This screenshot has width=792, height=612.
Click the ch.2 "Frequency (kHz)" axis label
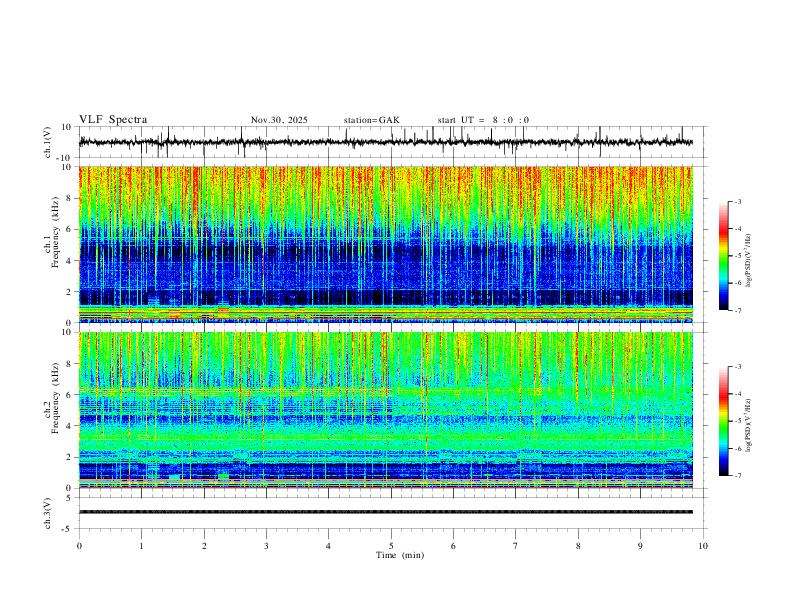[55, 398]
